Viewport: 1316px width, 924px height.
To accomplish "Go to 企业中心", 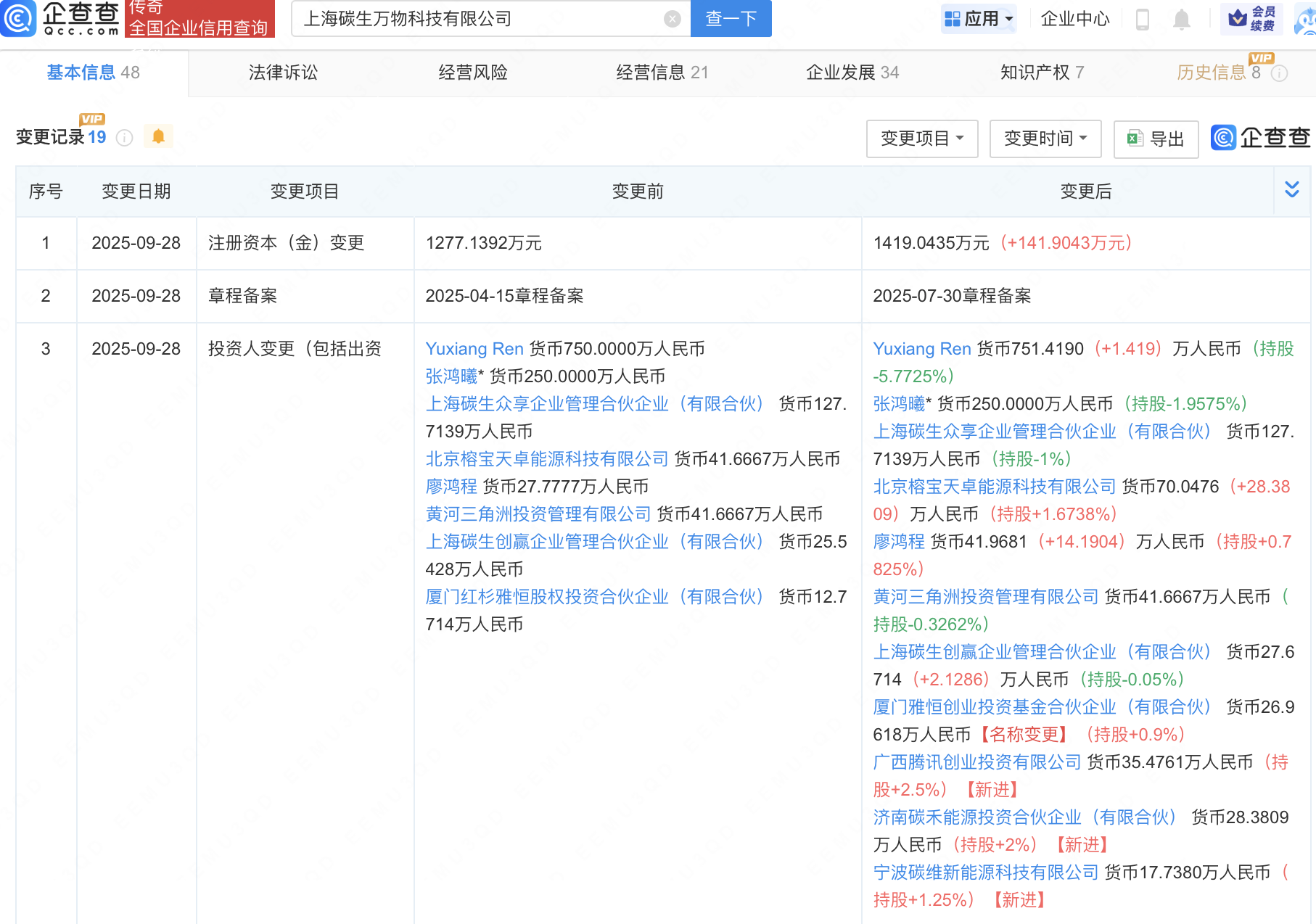I will (x=1074, y=19).
